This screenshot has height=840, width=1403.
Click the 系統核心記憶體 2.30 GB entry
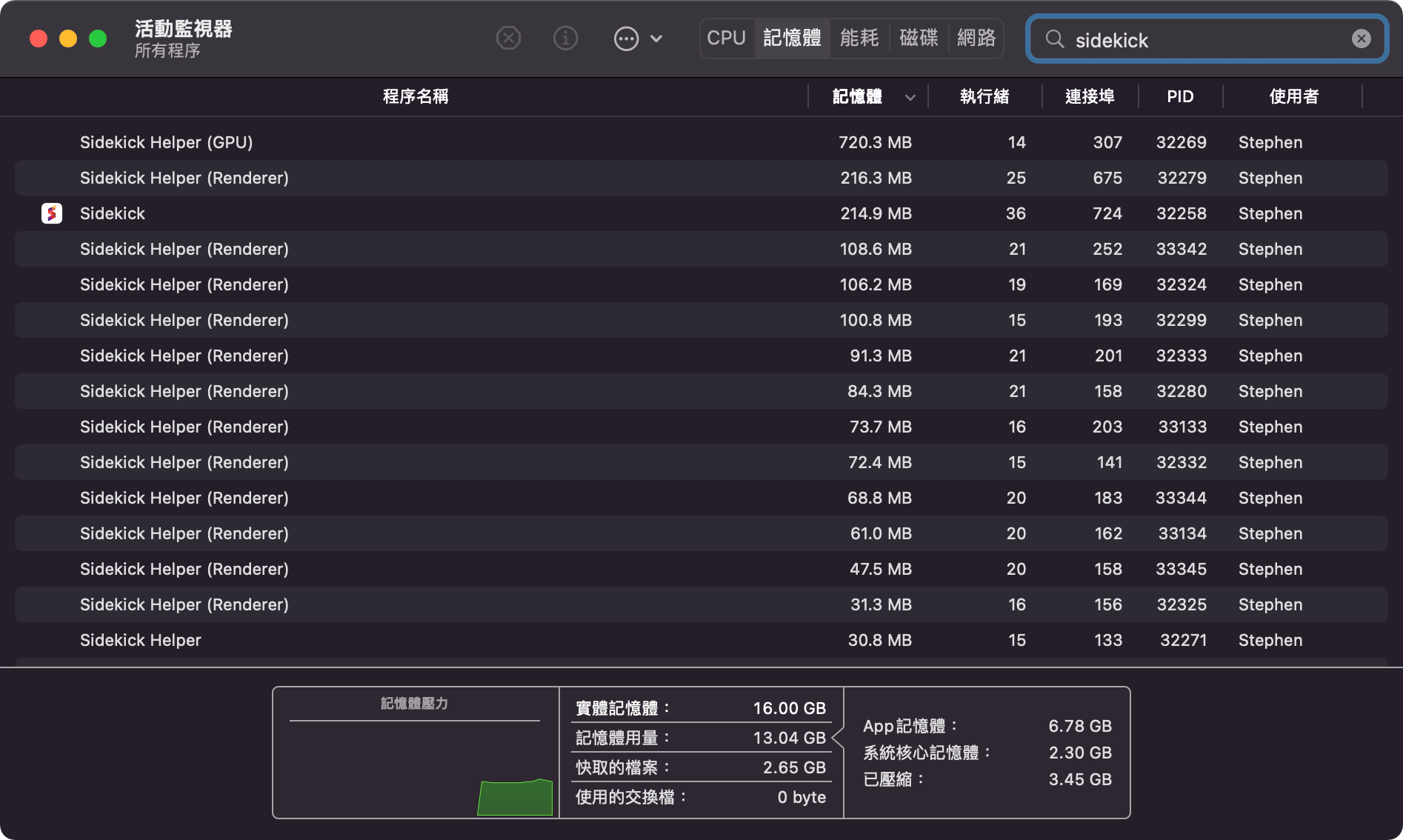click(x=987, y=753)
